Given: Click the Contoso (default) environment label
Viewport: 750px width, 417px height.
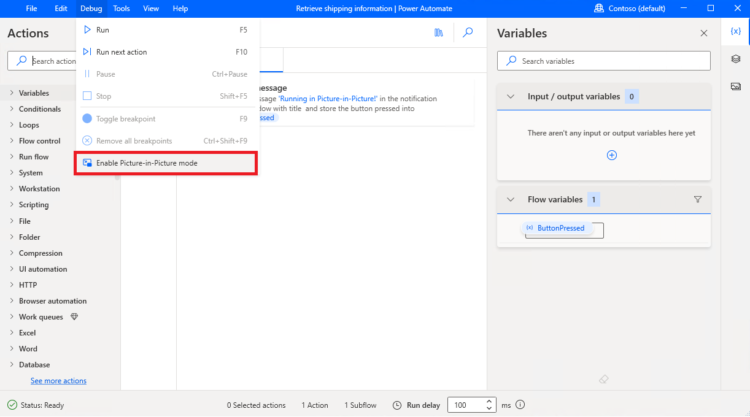Looking at the screenshot, I should pyautogui.click(x=637, y=8).
